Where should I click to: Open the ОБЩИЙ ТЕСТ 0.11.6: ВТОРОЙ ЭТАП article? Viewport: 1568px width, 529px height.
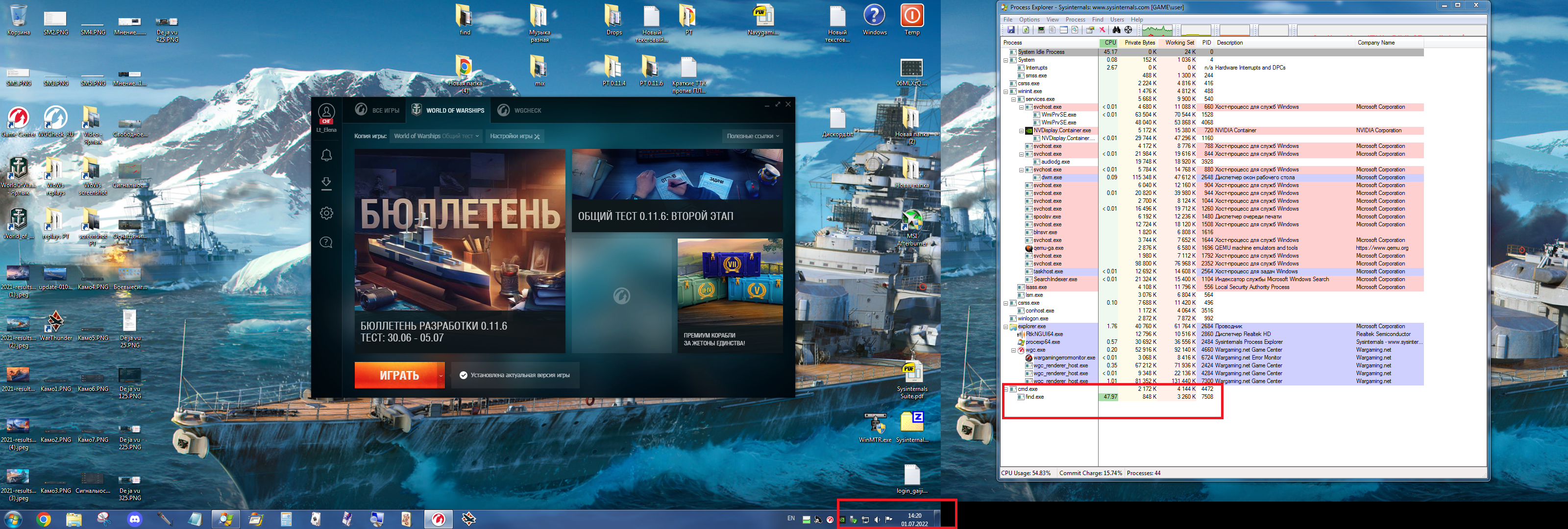coord(677,190)
